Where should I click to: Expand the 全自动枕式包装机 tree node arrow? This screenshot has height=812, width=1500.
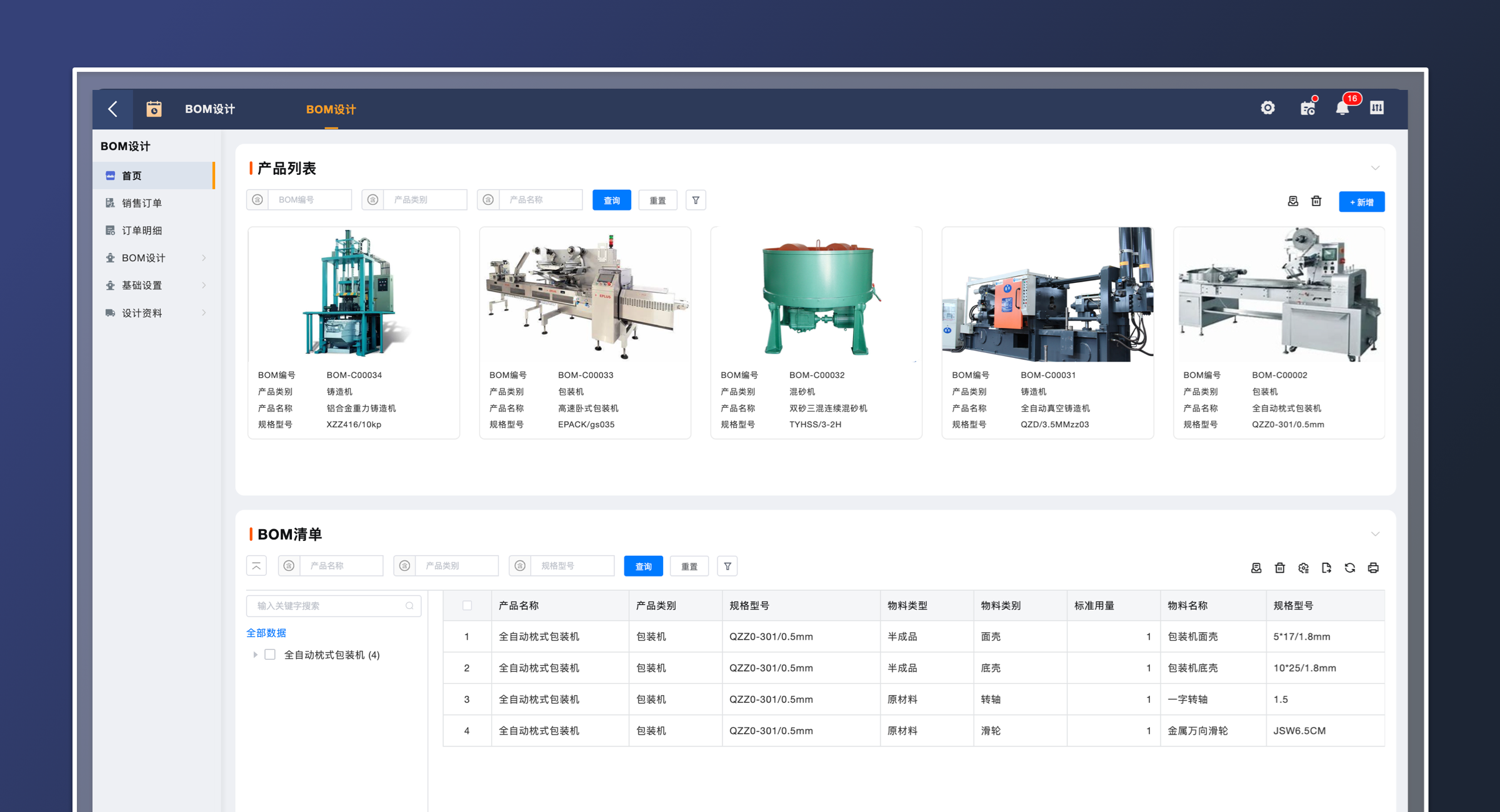point(255,655)
